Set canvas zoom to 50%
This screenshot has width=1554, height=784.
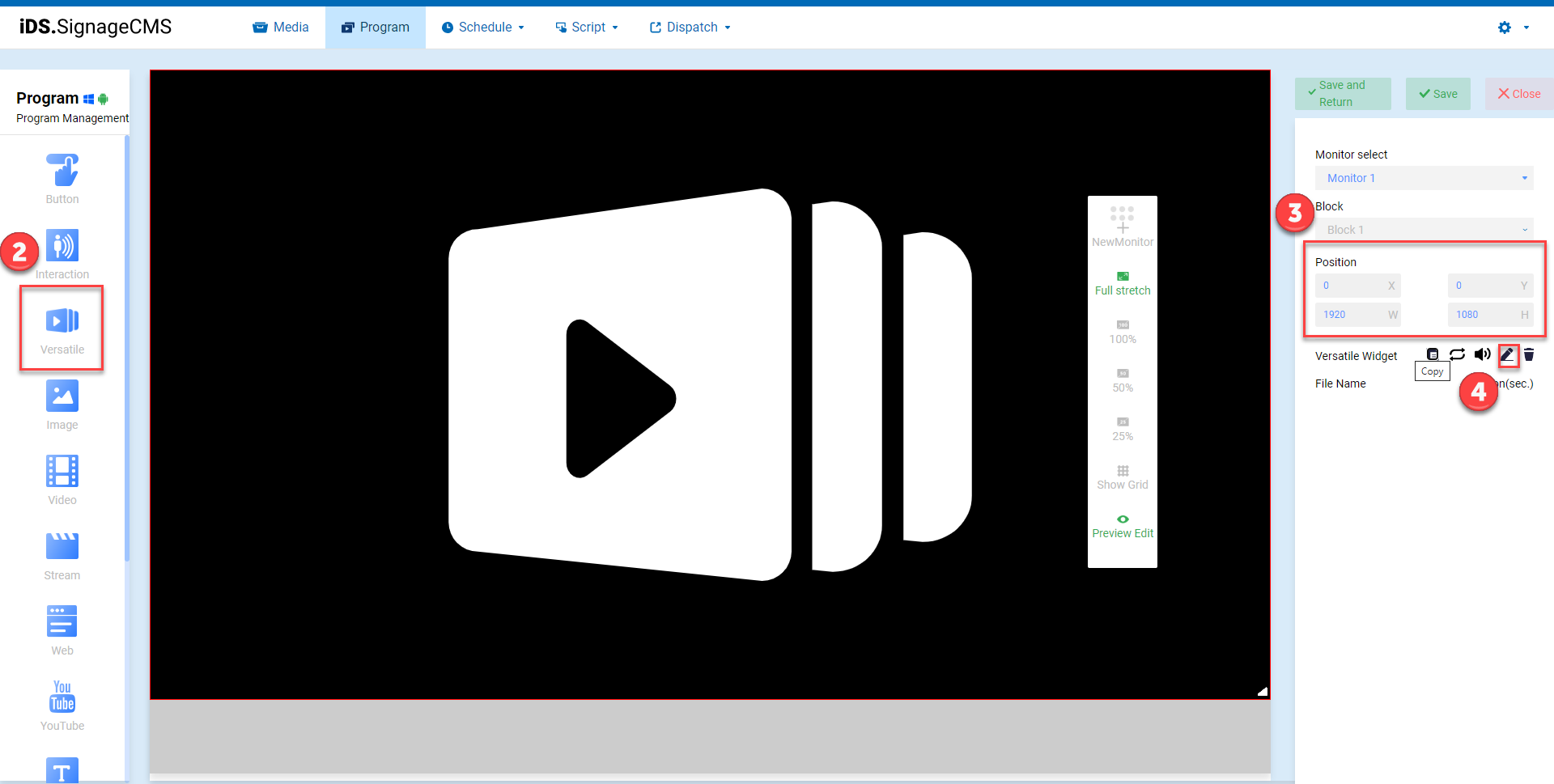[1123, 381]
